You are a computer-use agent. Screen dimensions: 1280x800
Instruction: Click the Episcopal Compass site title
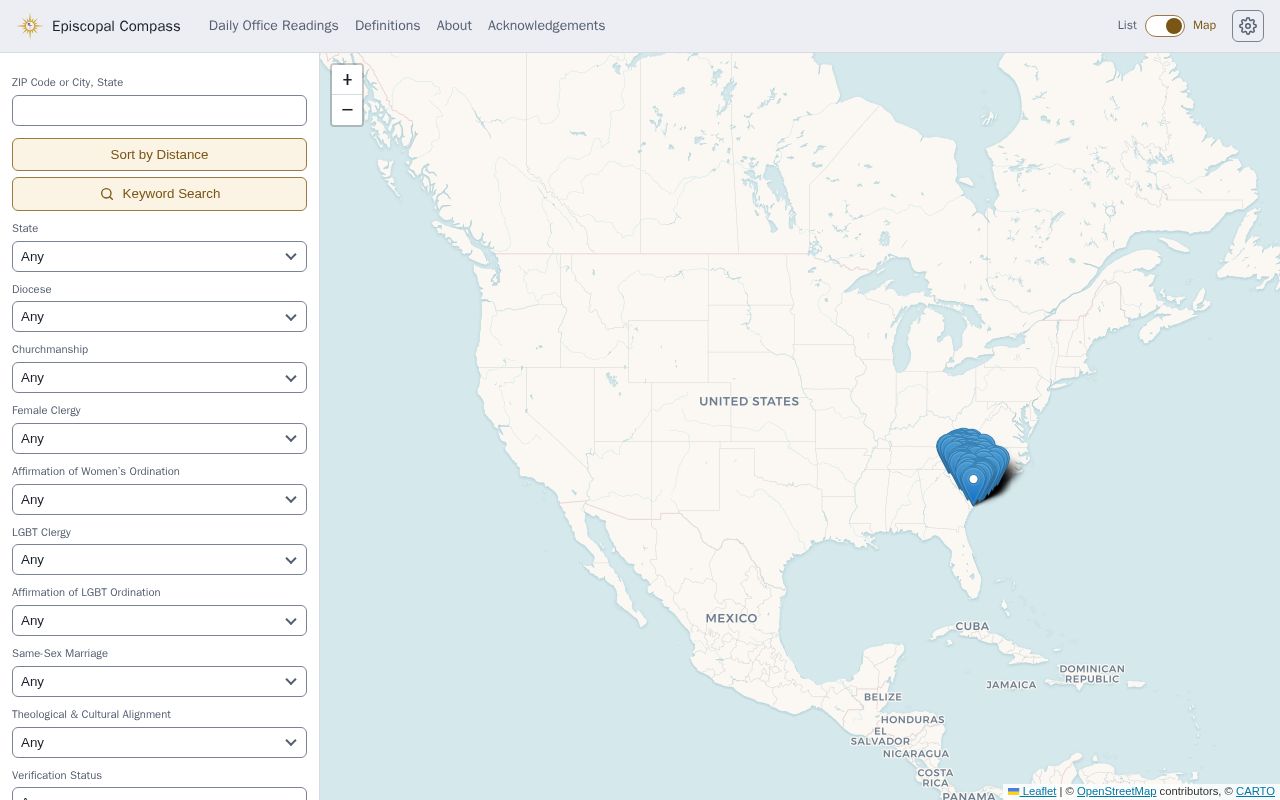click(x=116, y=26)
